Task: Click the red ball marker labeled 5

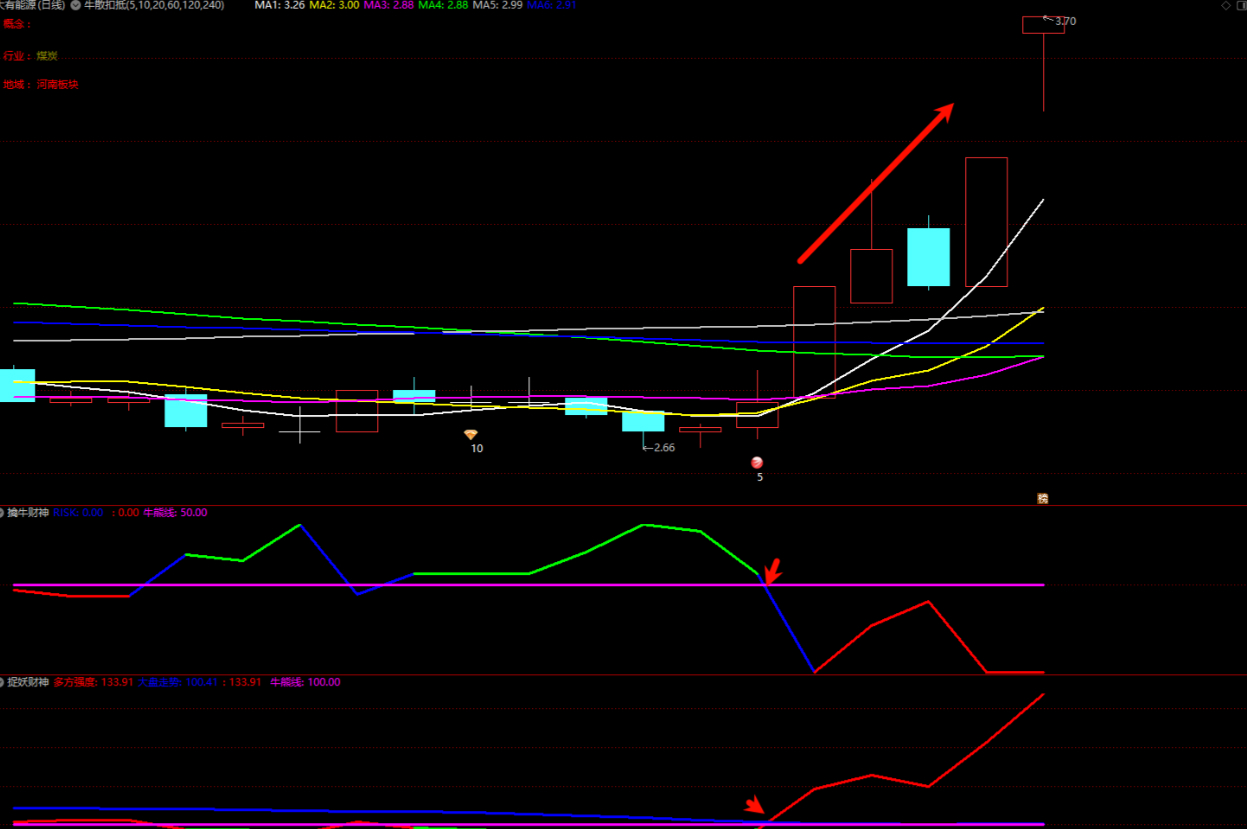Action: [x=758, y=462]
